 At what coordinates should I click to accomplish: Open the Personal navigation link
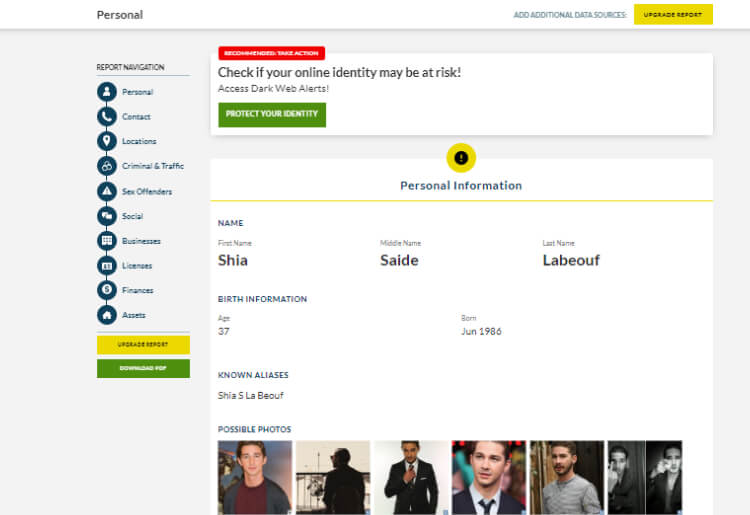click(137, 92)
